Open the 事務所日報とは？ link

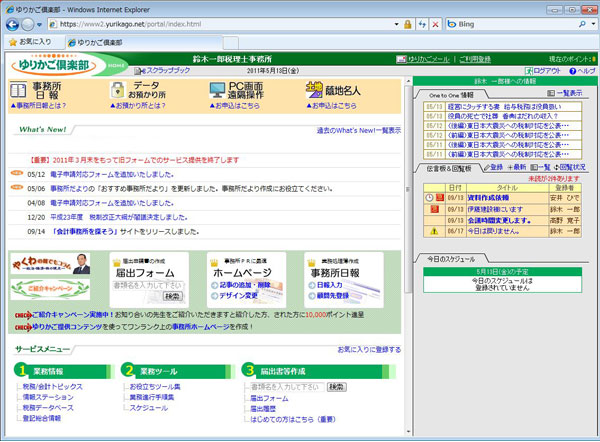click(38, 105)
